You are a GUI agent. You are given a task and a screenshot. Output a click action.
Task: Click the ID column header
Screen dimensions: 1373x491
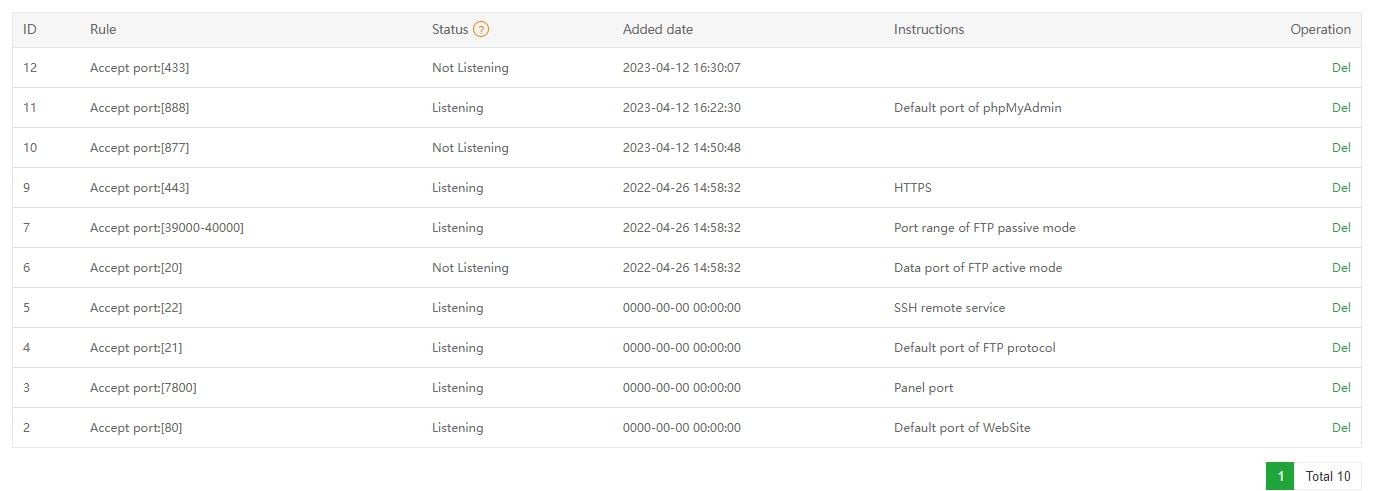(30, 30)
